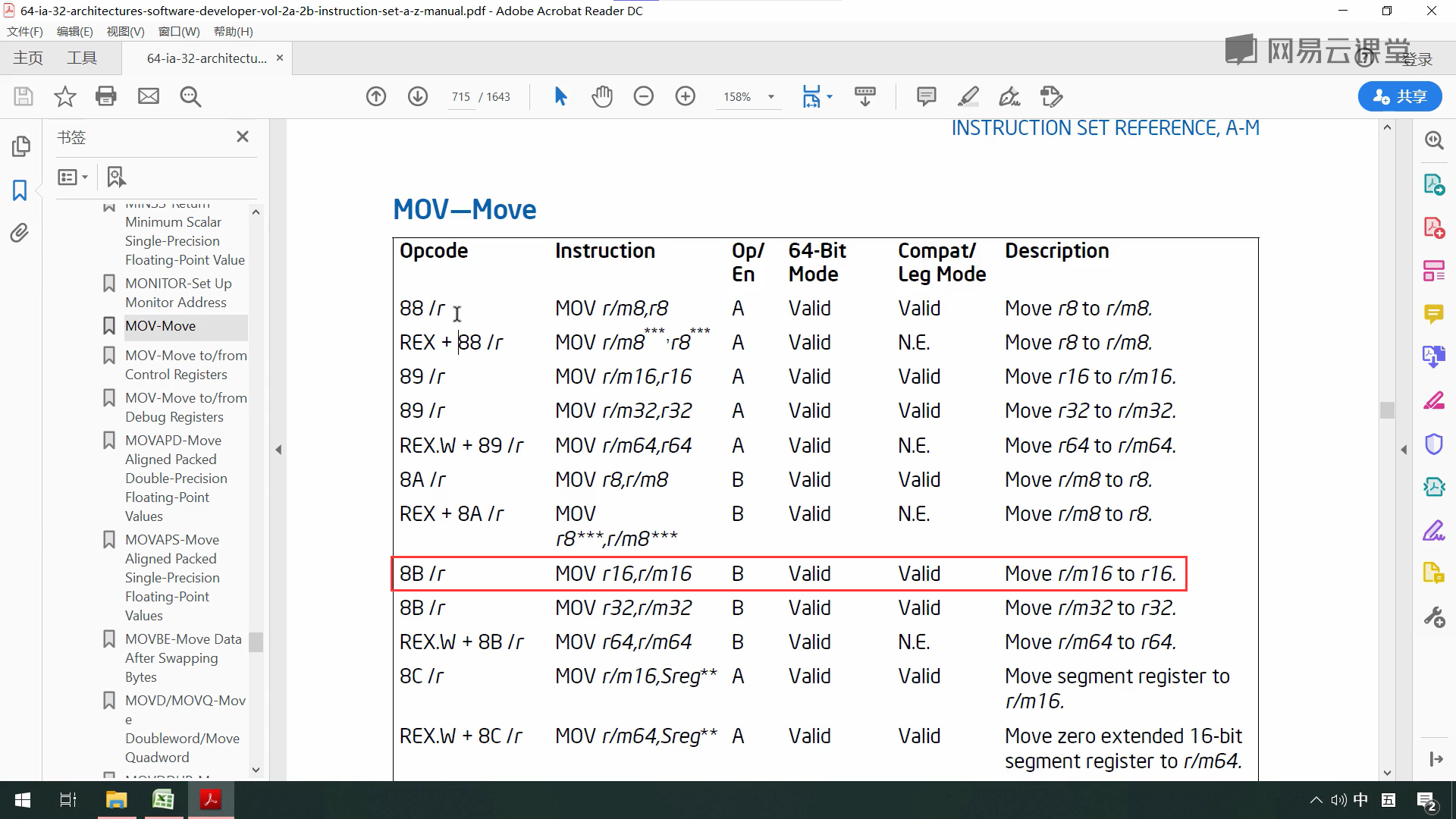Open the Add comment tool

[x=926, y=96]
